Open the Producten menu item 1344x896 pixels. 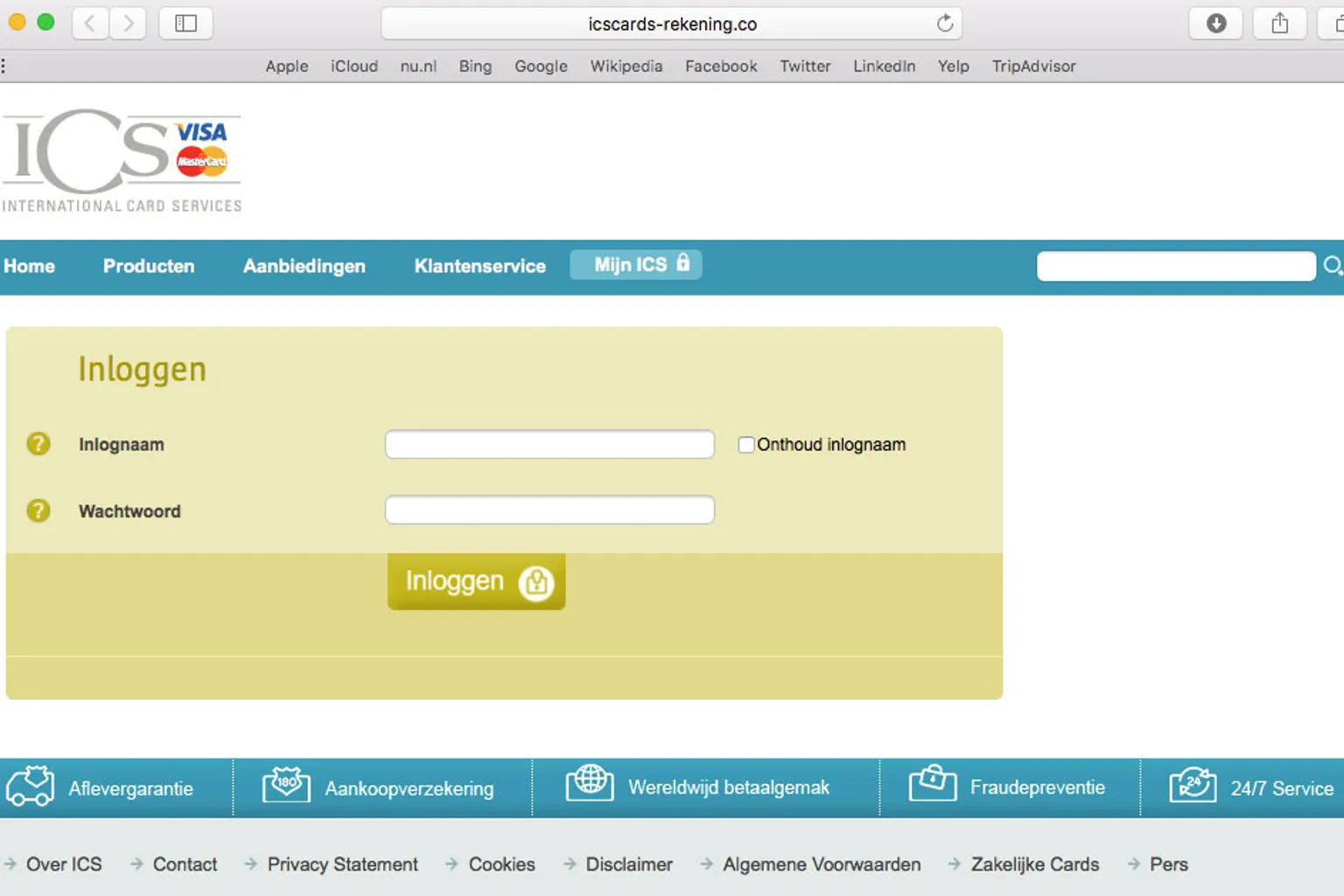(x=149, y=266)
